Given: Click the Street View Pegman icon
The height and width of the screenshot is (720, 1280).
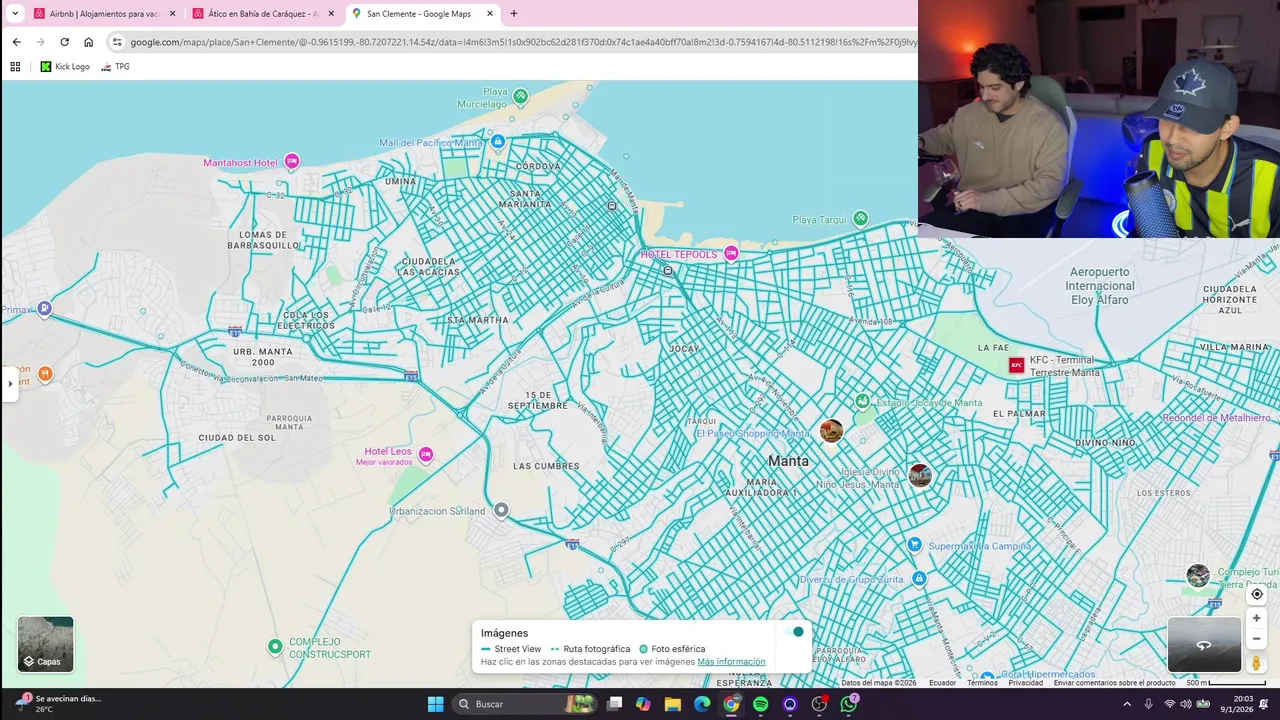Looking at the screenshot, I should (x=1257, y=663).
